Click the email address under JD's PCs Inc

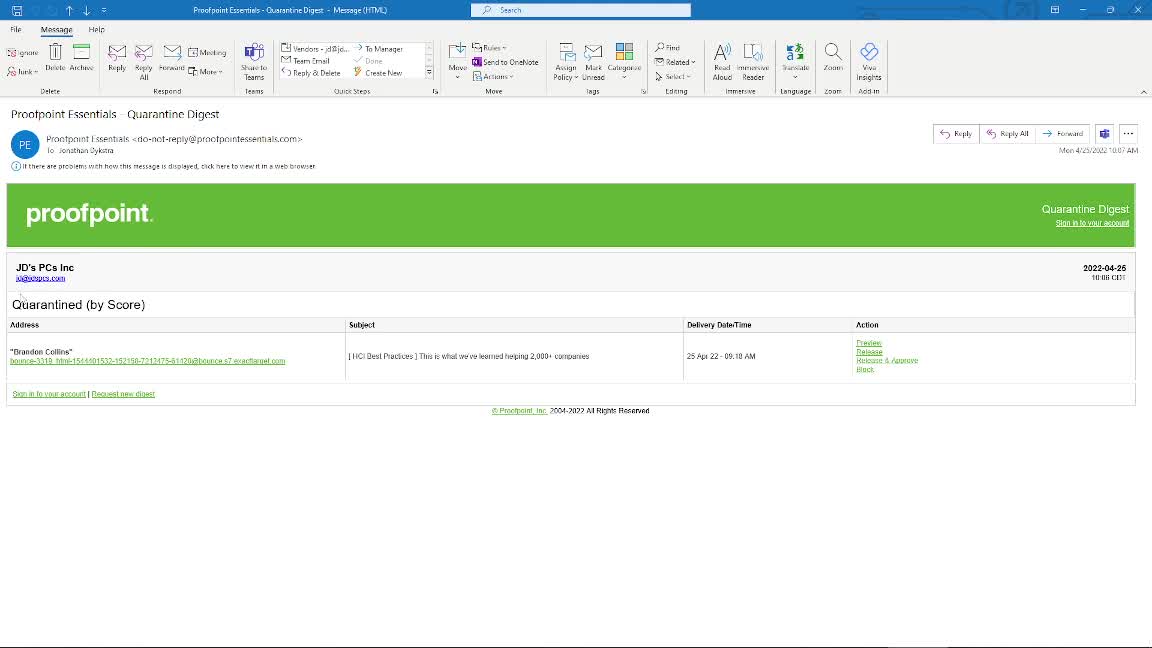click(40, 278)
